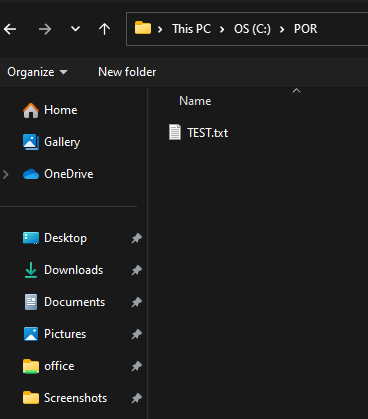Click the Desktop monitor icon
The image size is (368, 419).
click(x=31, y=238)
